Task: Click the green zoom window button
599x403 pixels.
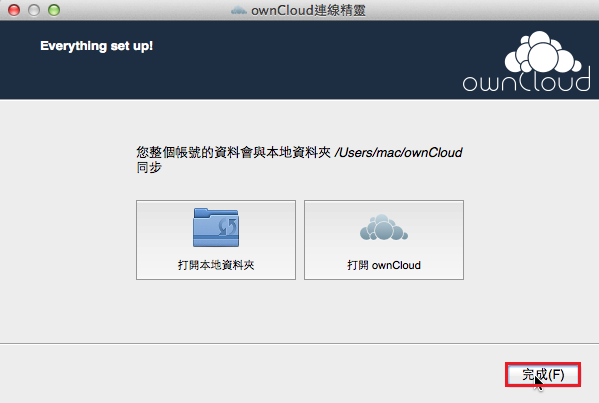Action: 54,10
